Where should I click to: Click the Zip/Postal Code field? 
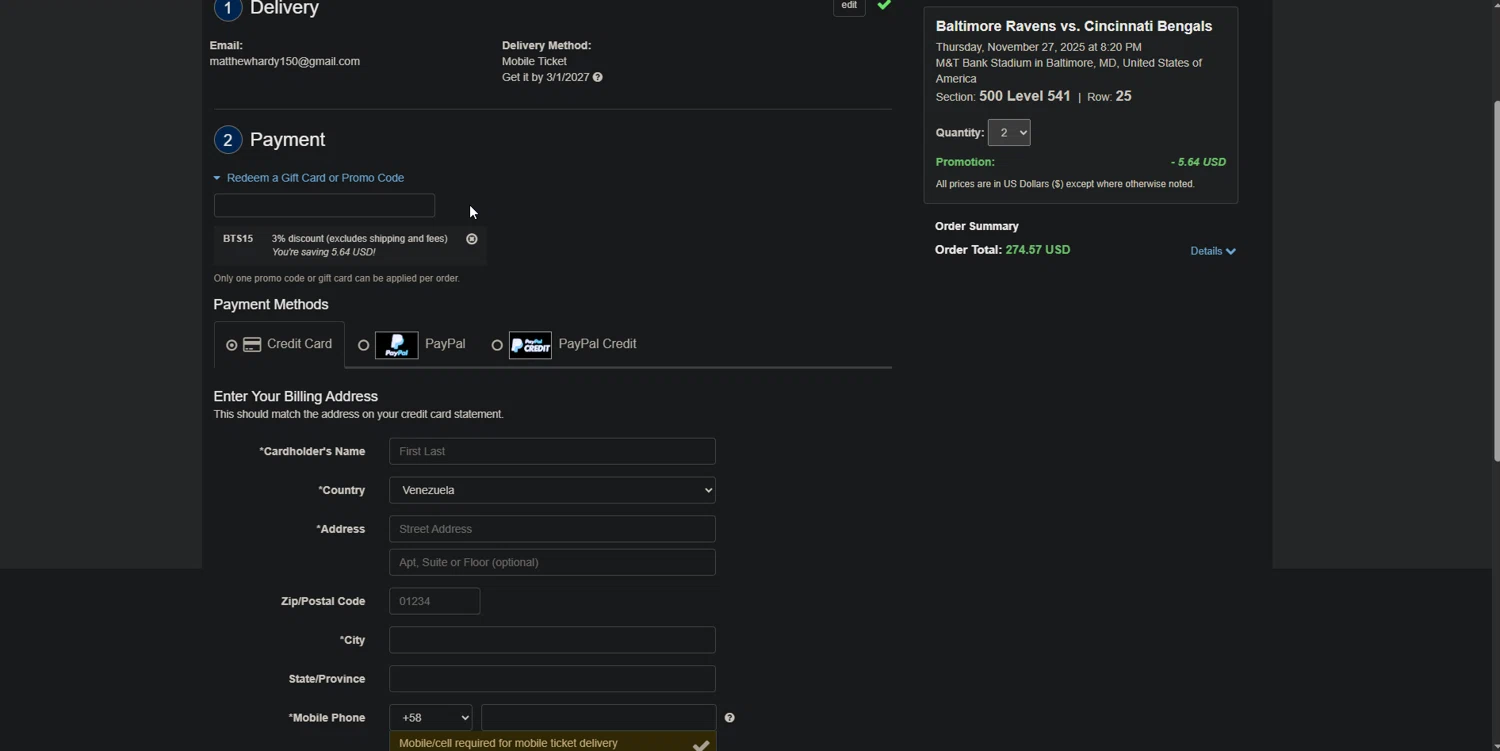pos(435,601)
